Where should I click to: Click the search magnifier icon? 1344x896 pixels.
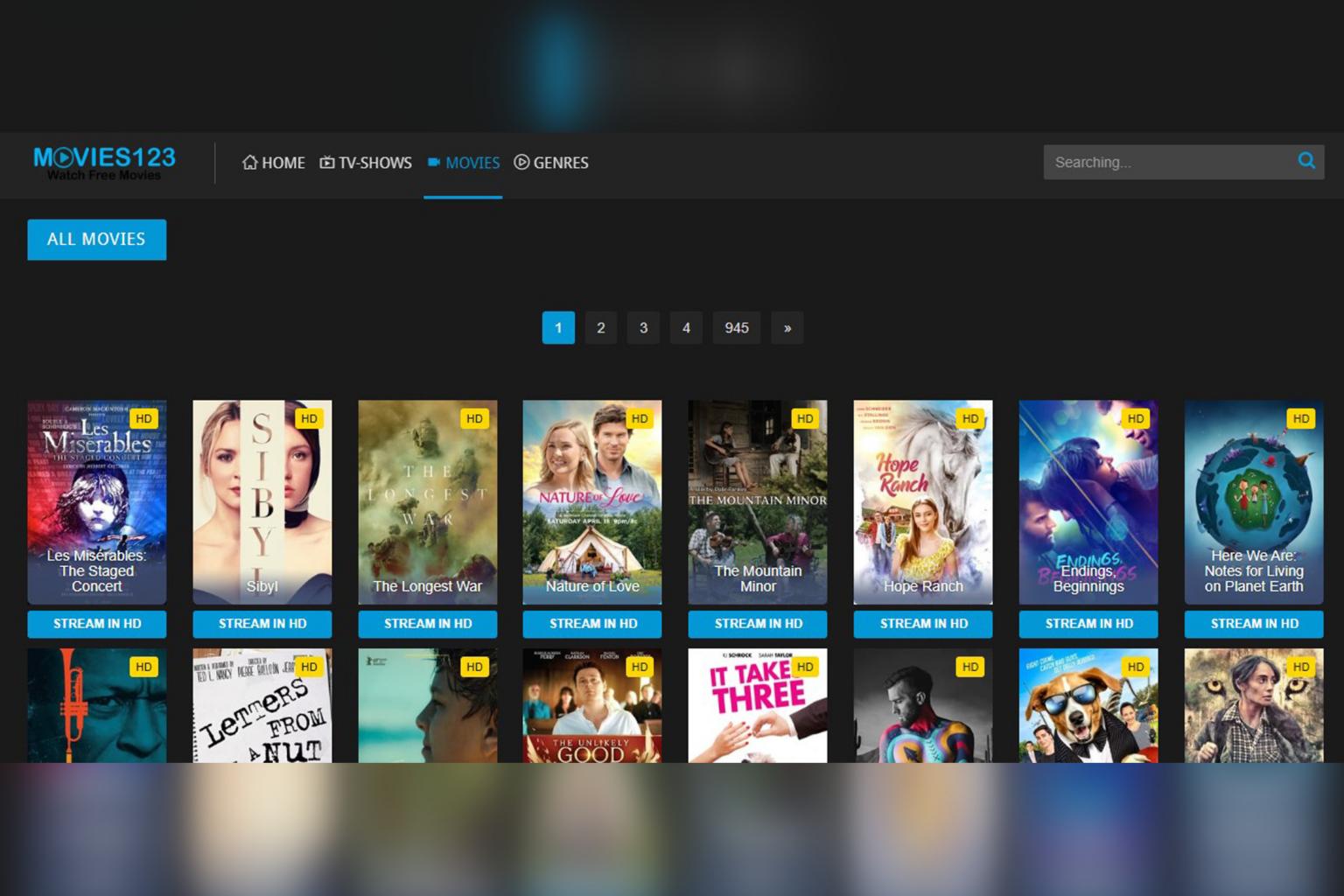click(x=1305, y=161)
